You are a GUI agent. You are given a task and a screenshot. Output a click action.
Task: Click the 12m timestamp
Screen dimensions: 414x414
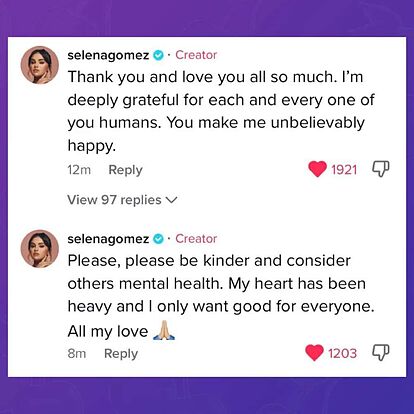point(79,170)
